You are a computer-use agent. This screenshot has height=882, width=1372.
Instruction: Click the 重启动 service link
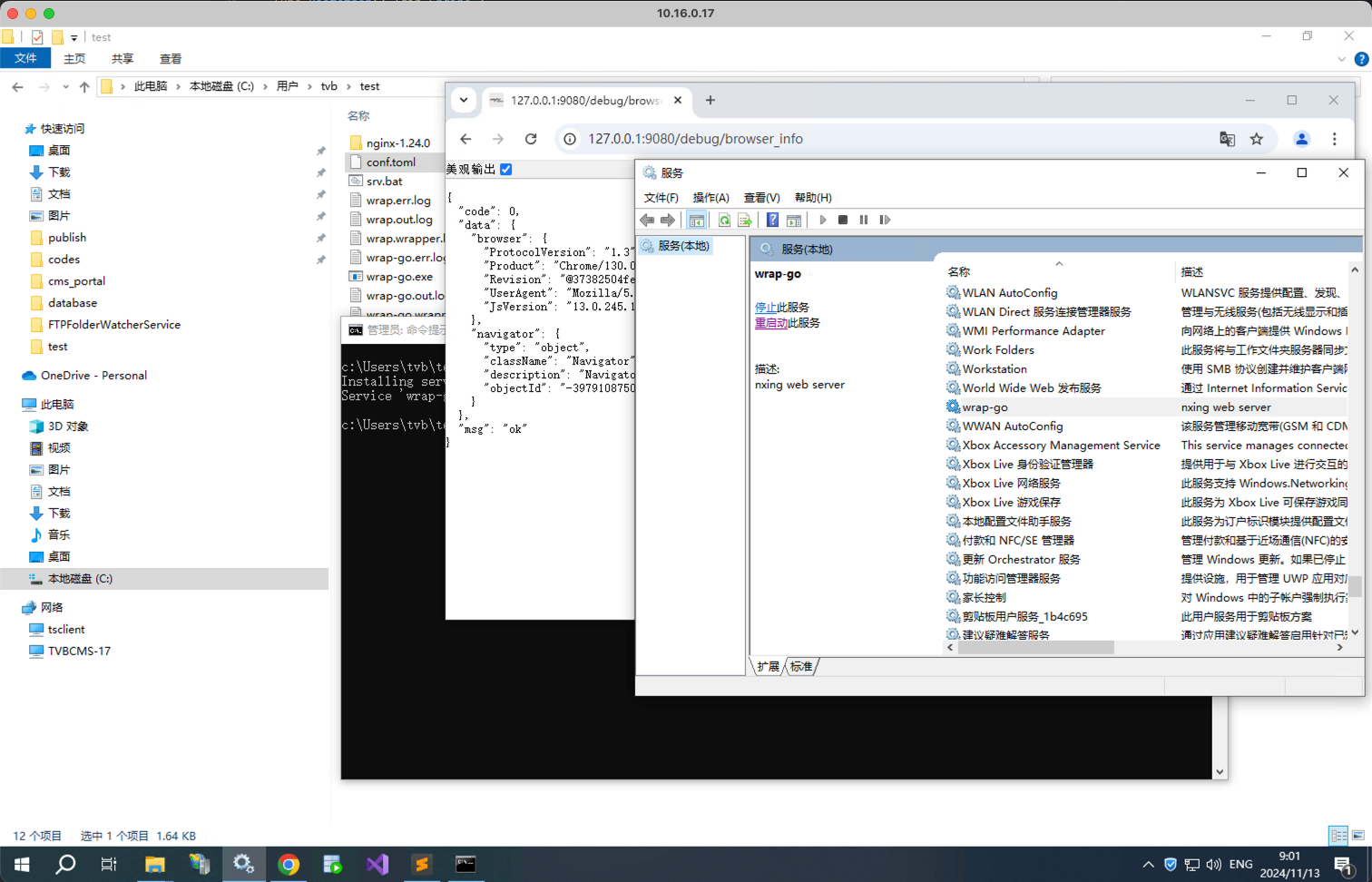point(771,322)
